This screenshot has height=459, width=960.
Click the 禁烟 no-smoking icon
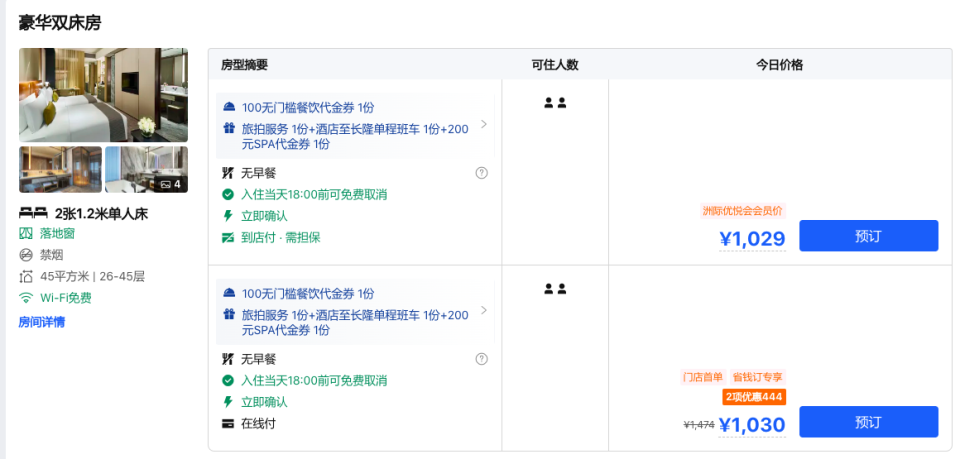coord(26,255)
